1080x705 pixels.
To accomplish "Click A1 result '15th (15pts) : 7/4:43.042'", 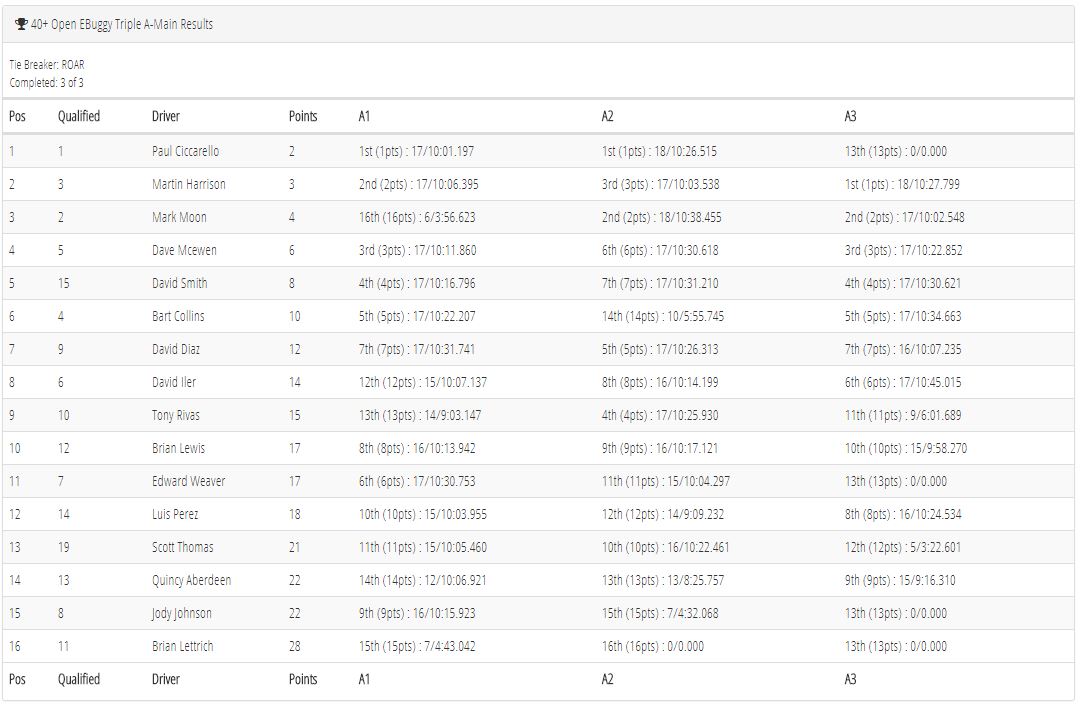I will point(417,647).
